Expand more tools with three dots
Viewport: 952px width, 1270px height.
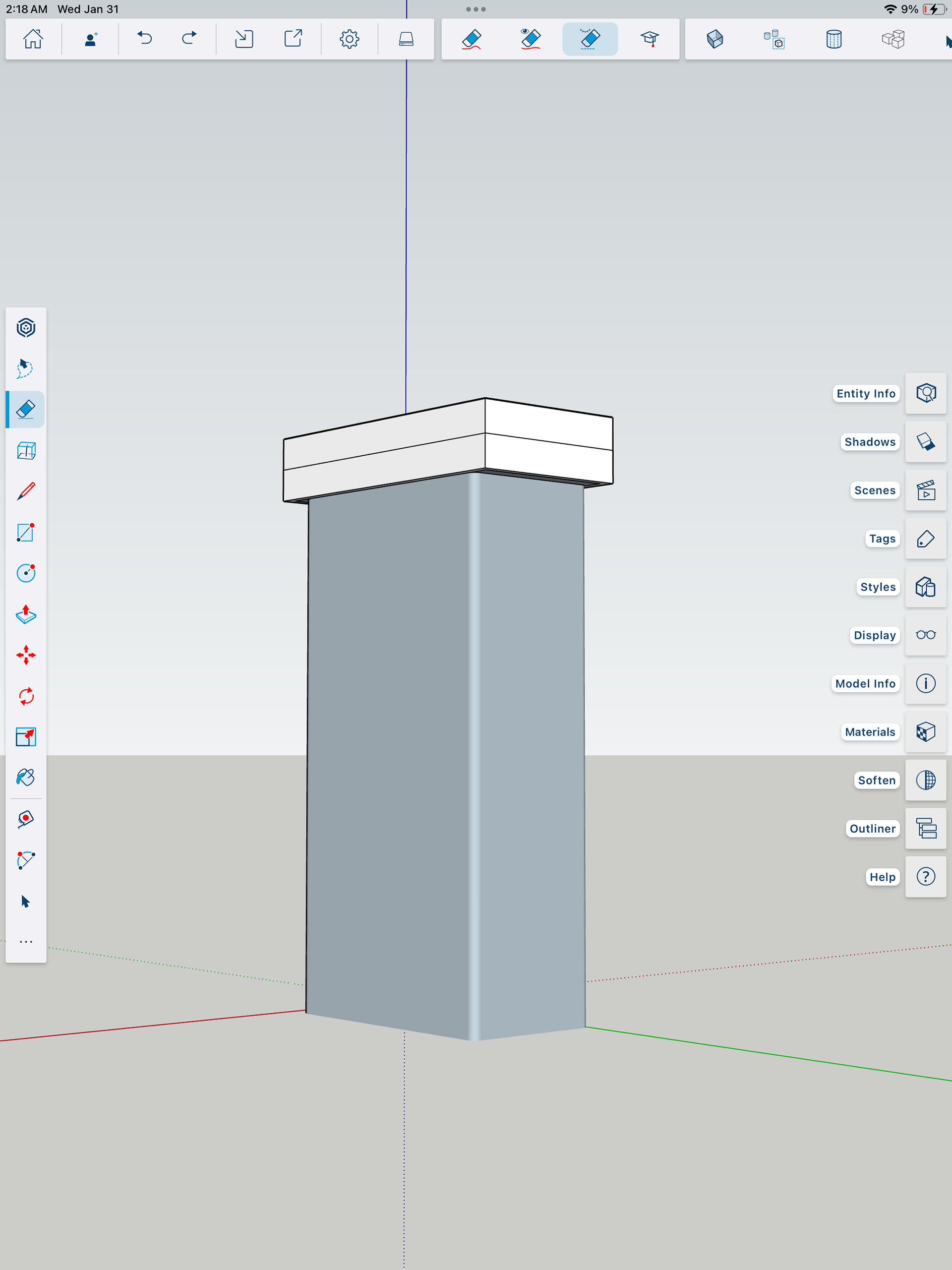coord(26,942)
